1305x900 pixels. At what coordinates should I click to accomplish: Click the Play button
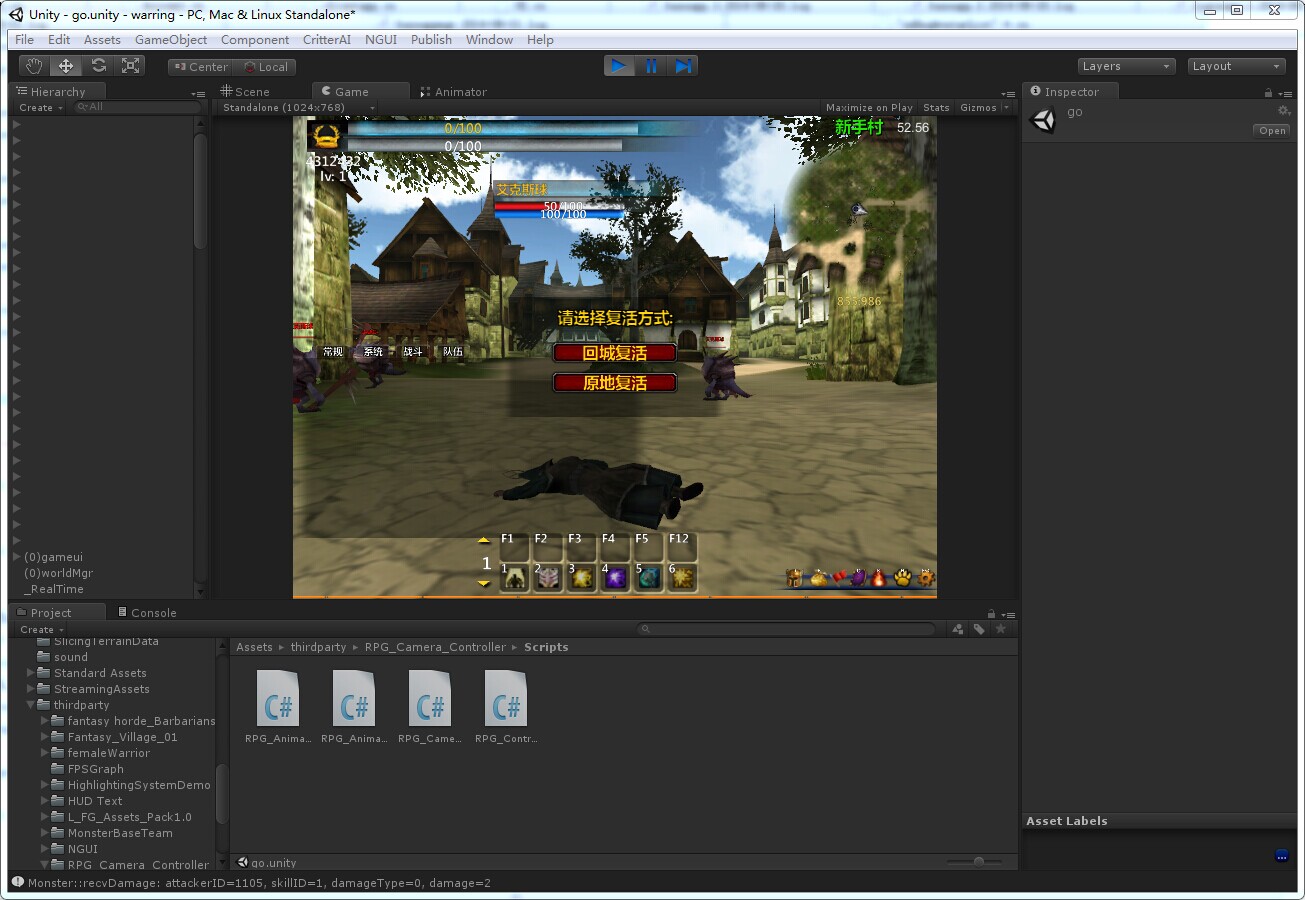pos(619,66)
